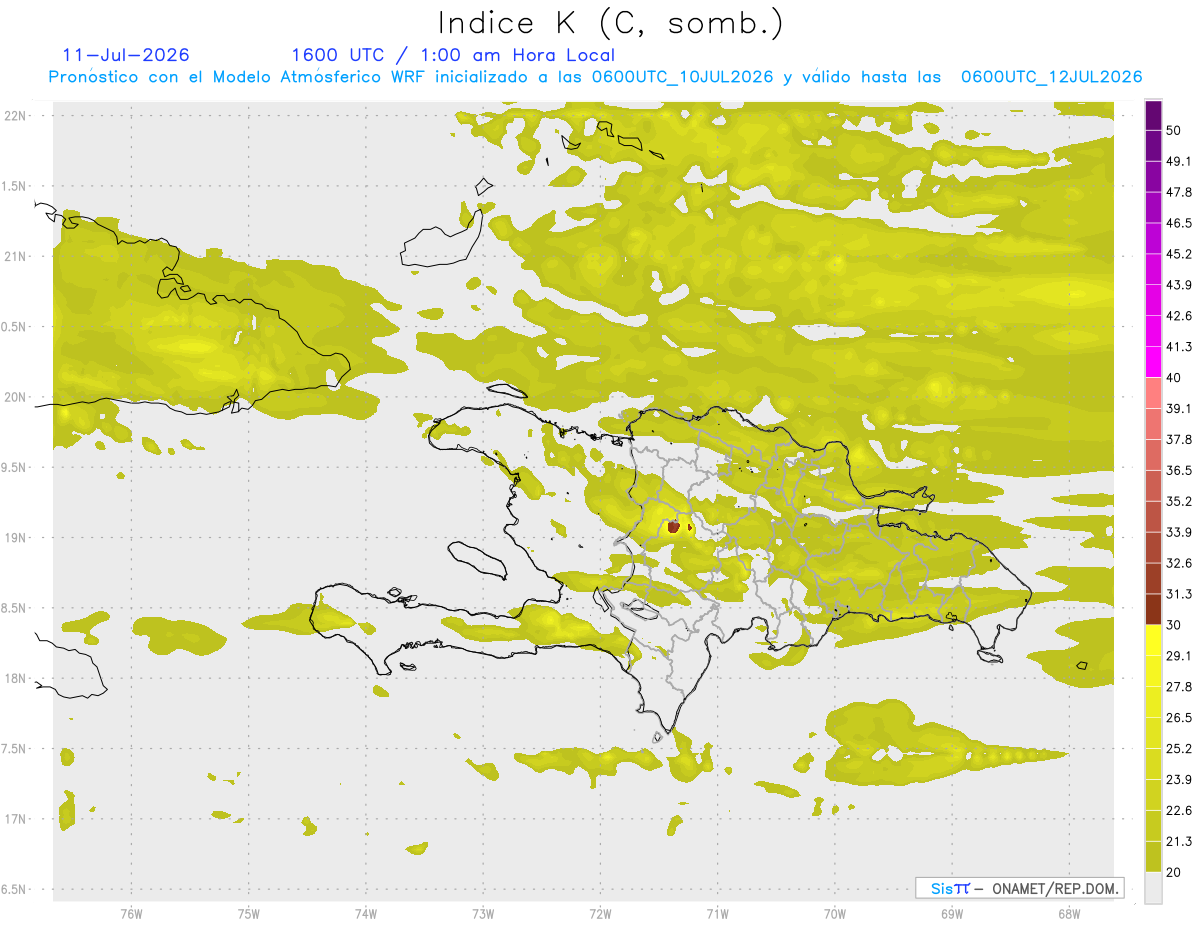Click the "70W" longitude label
The height and width of the screenshot is (927, 1200).
835,914
